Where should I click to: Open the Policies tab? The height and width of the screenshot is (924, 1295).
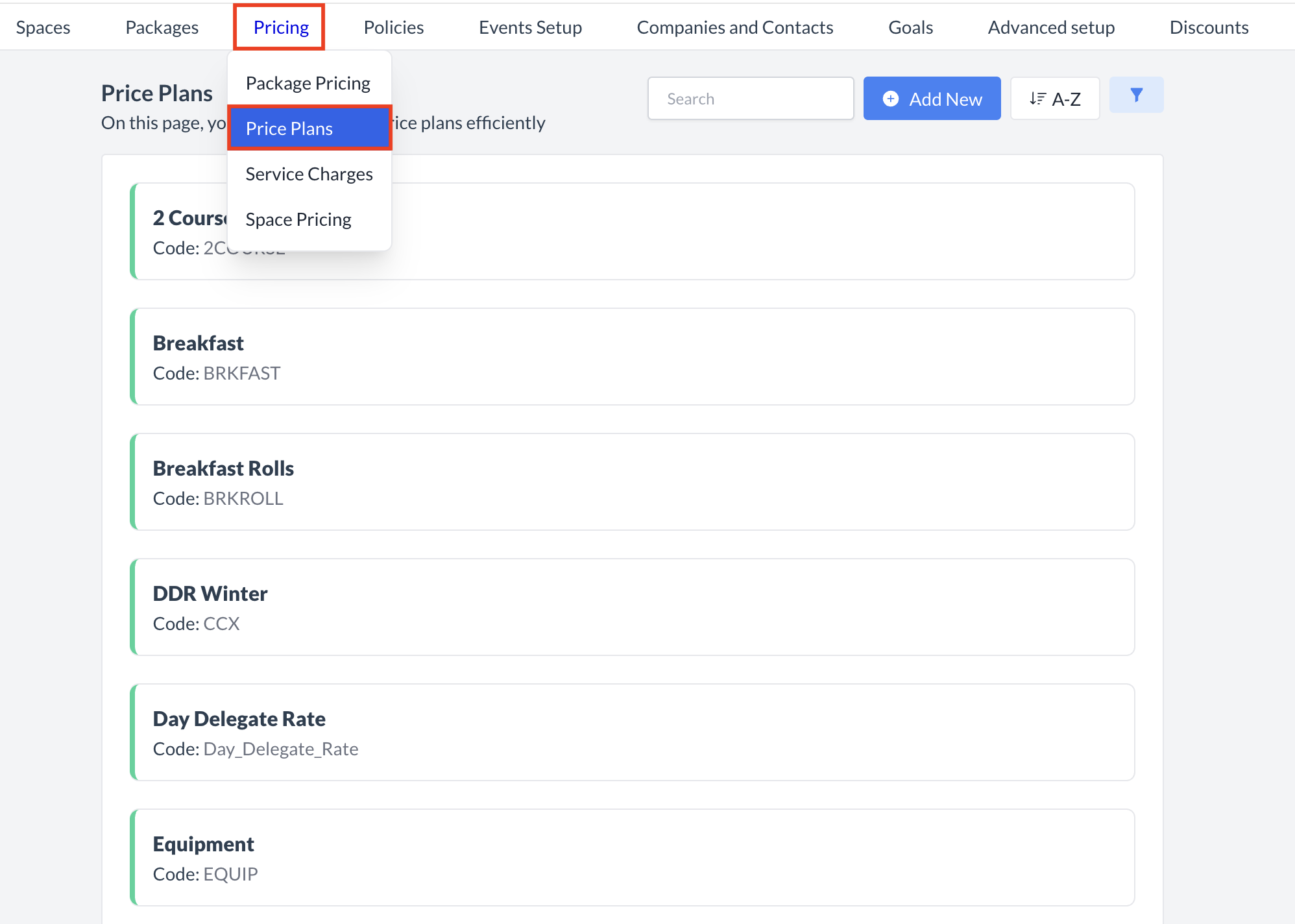tap(393, 27)
